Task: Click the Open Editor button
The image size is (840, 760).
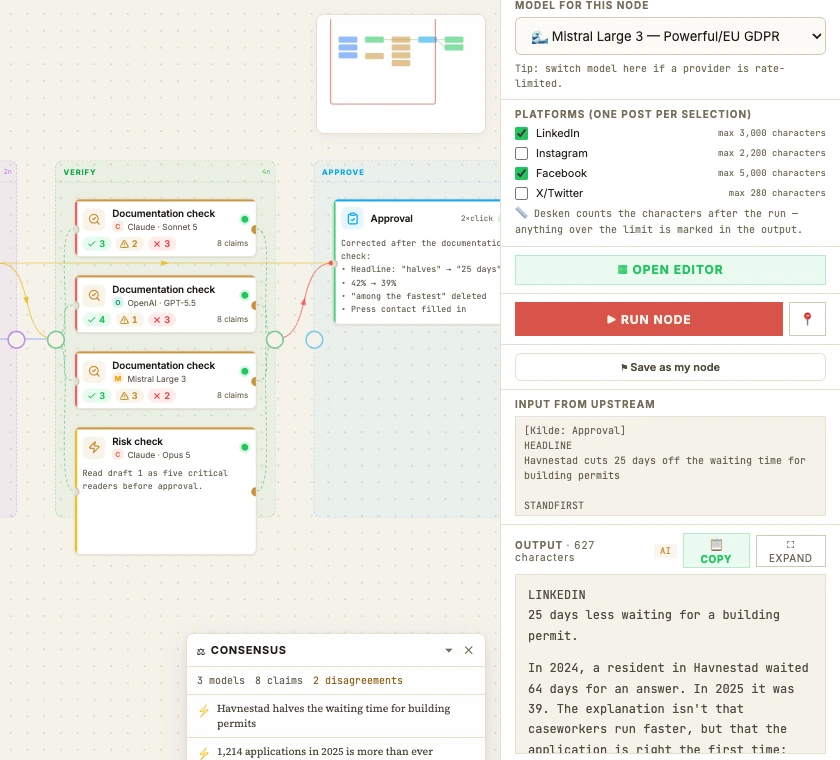Action: (x=670, y=270)
